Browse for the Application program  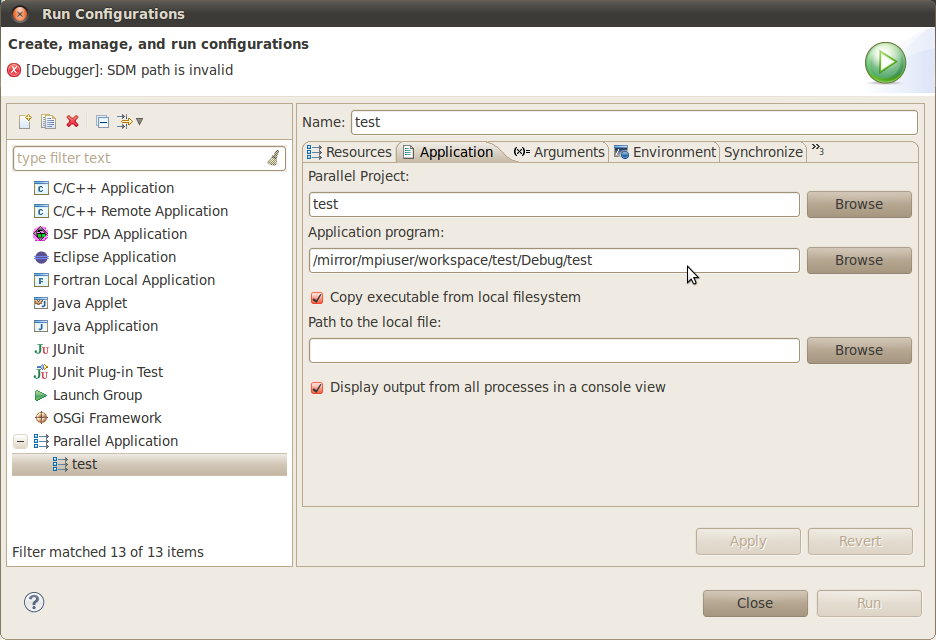coord(859,260)
